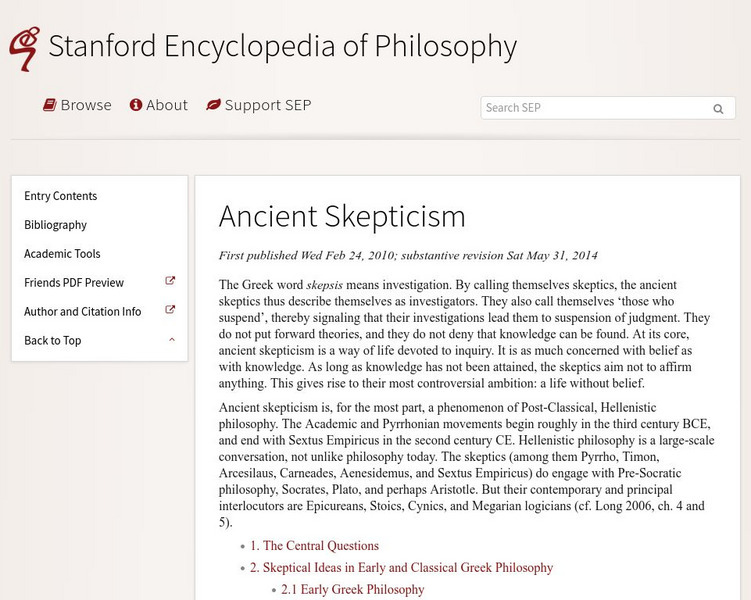Screen dimensions: 751x600
Task: Open Author and Citation Info
Action: pyautogui.click(x=82, y=312)
